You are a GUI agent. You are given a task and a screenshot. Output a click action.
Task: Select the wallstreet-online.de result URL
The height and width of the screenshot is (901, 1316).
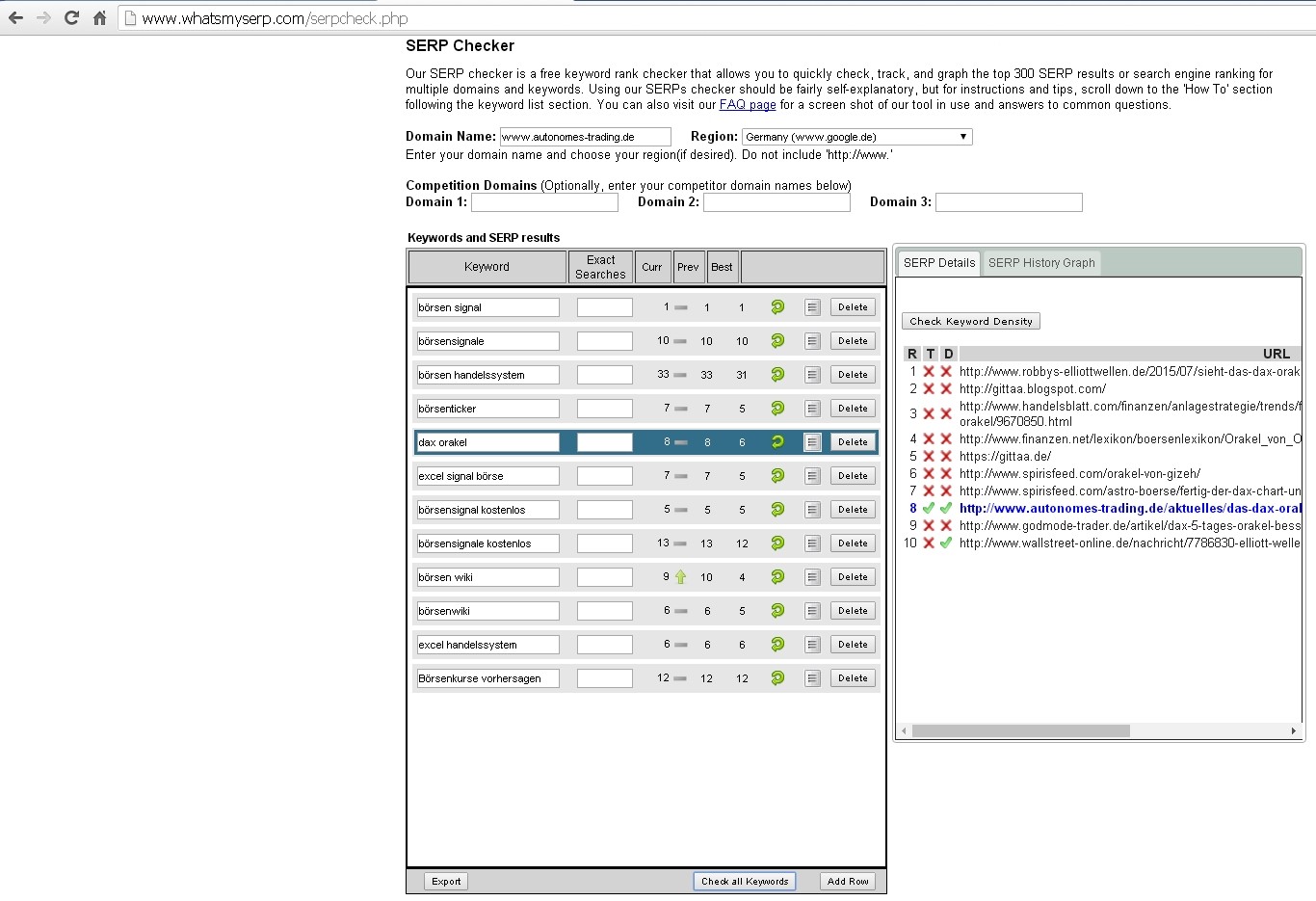tap(1130, 543)
